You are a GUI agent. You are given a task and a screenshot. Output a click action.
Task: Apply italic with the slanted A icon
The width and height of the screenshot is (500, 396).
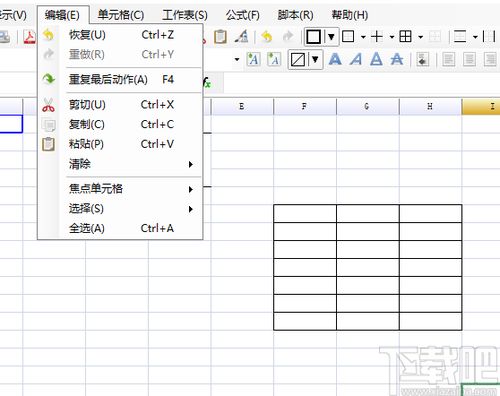click(x=356, y=60)
